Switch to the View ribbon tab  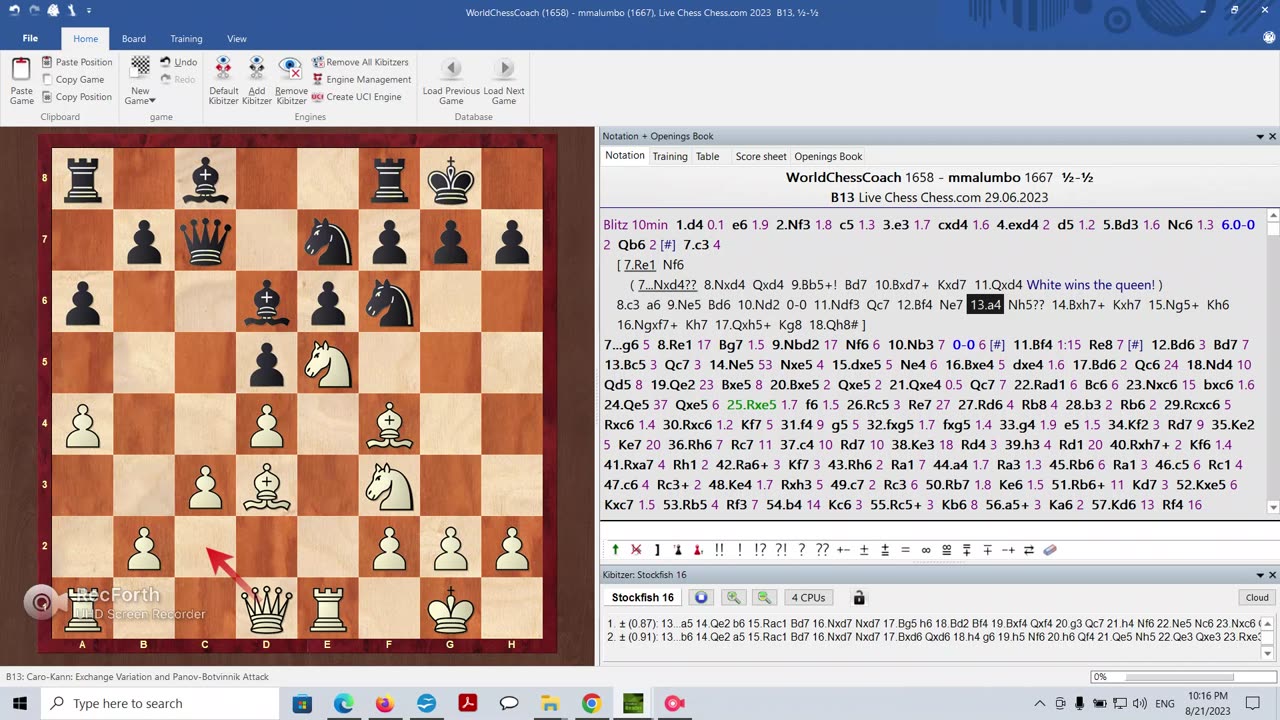(x=237, y=39)
